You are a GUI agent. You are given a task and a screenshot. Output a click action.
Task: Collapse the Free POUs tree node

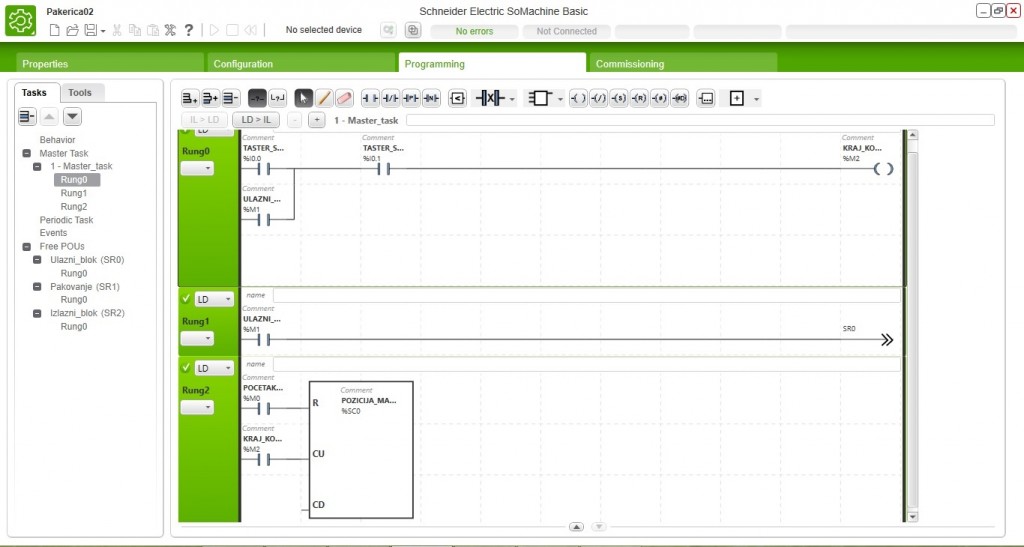pos(26,246)
